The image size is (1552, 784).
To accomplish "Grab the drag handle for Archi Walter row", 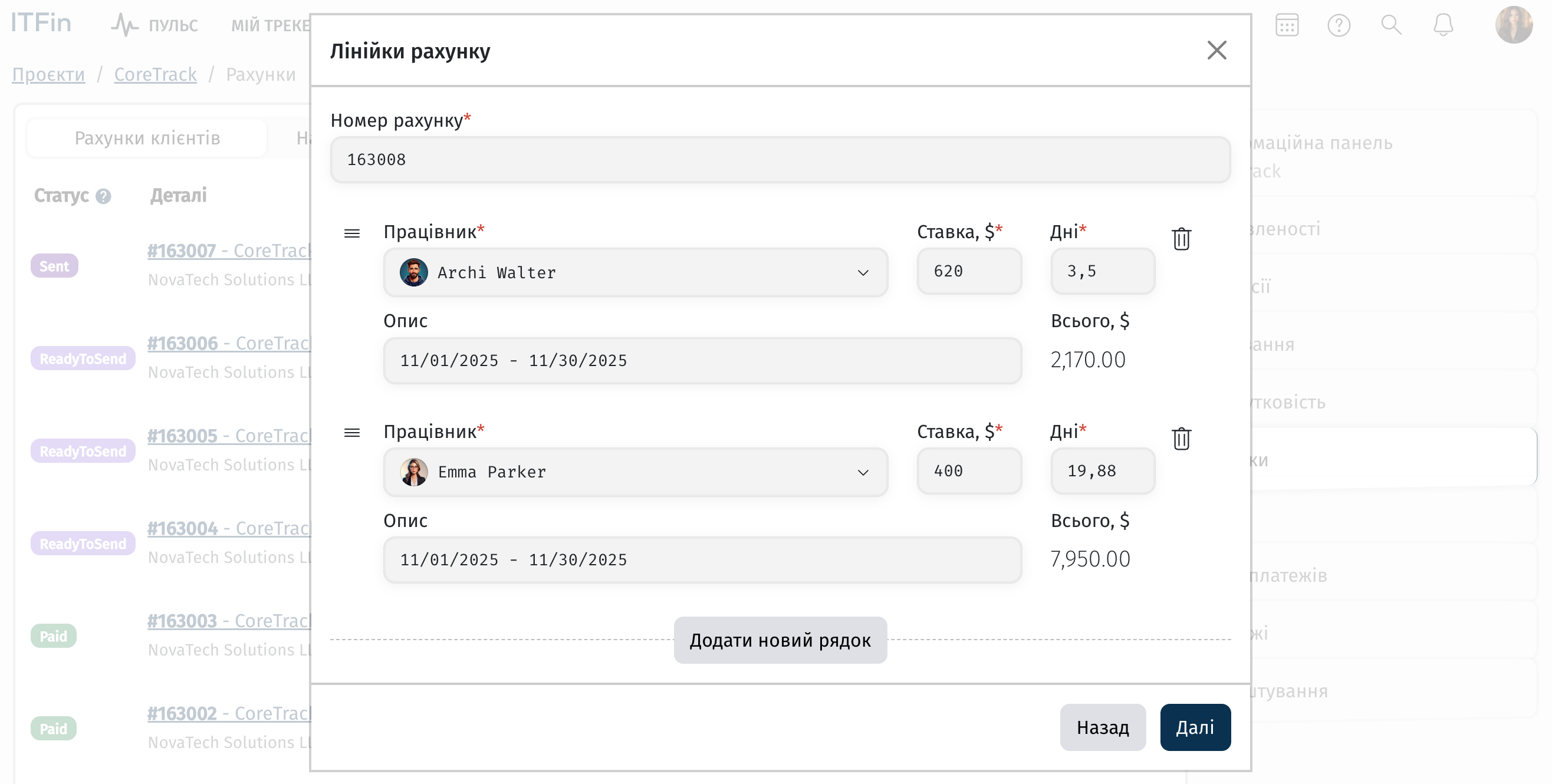I will click(x=352, y=233).
